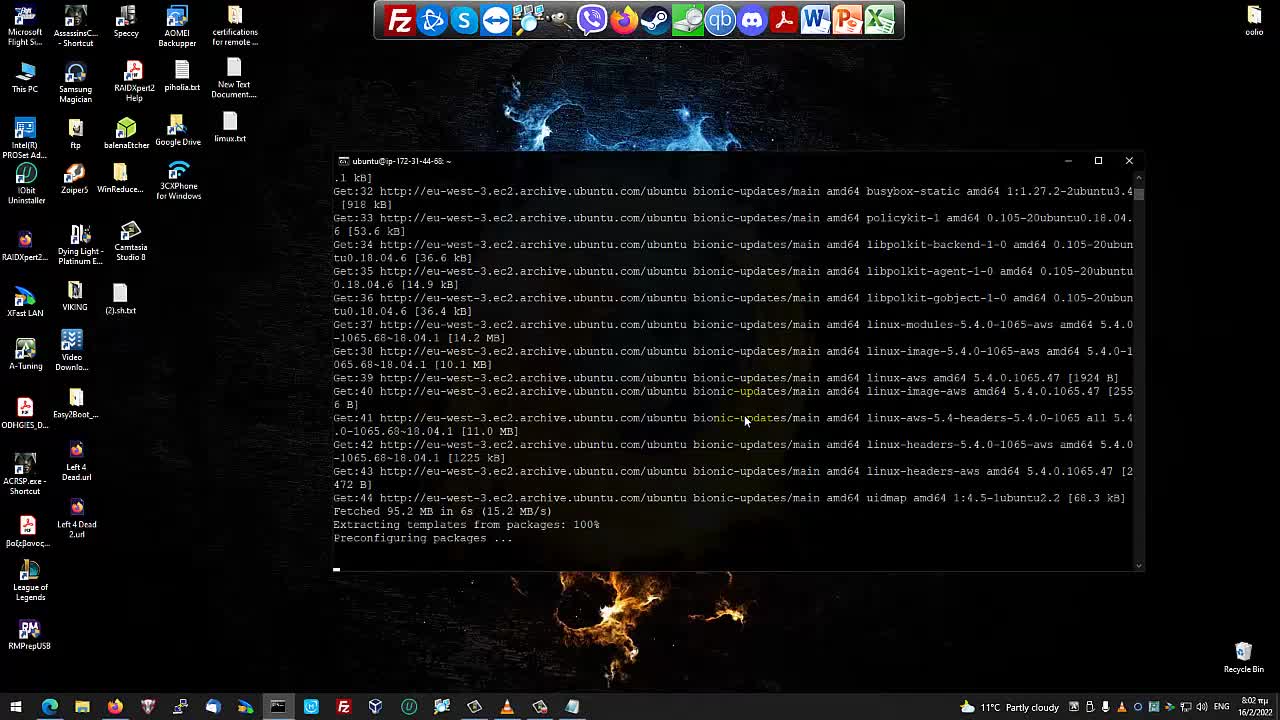Image resolution: width=1280 pixels, height=720 pixels.
Task: Select the This PC desktop icon
Action: point(25,78)
